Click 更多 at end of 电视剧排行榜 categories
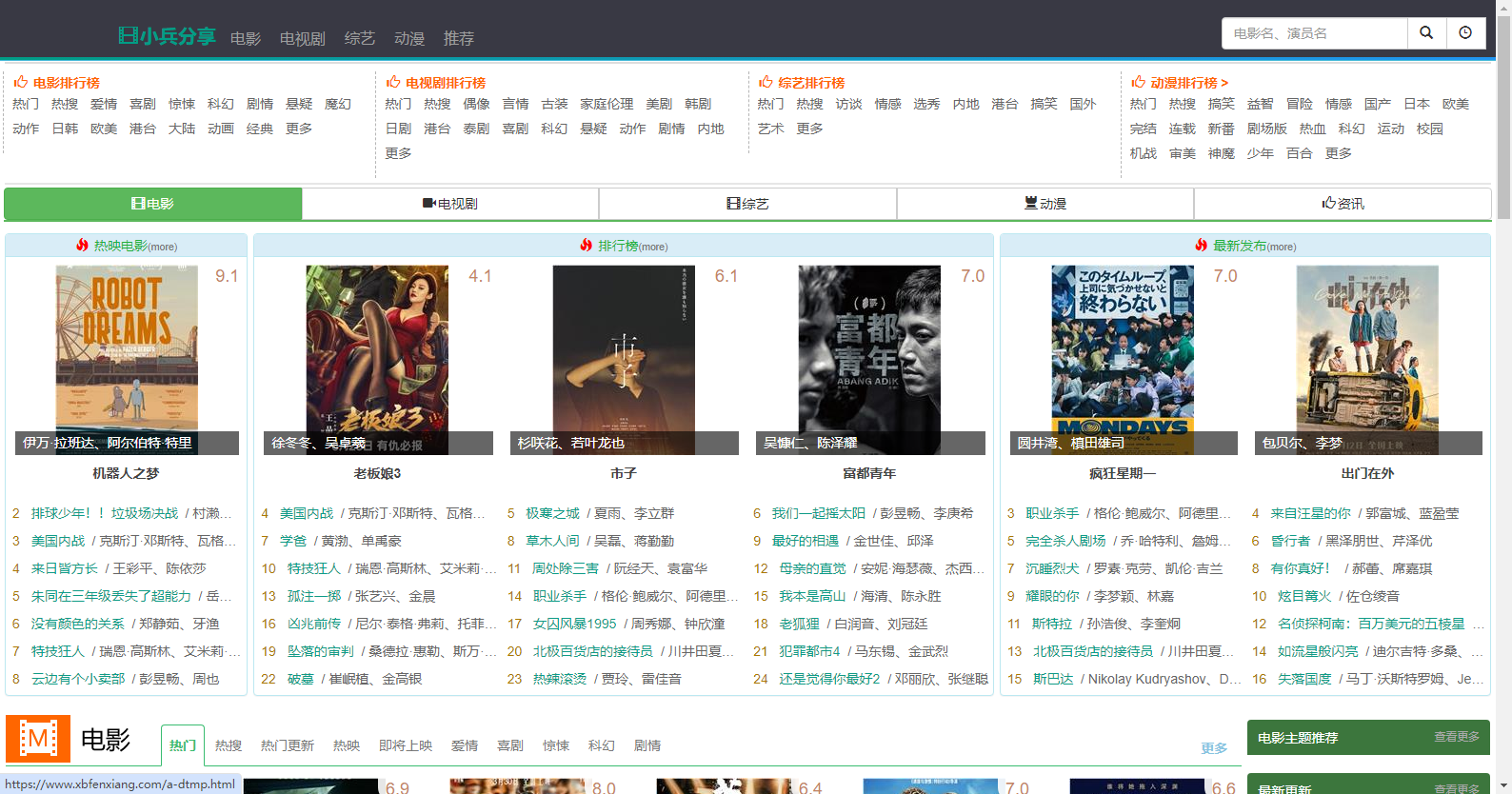The image size is (1512, 794). click(398, 153)
